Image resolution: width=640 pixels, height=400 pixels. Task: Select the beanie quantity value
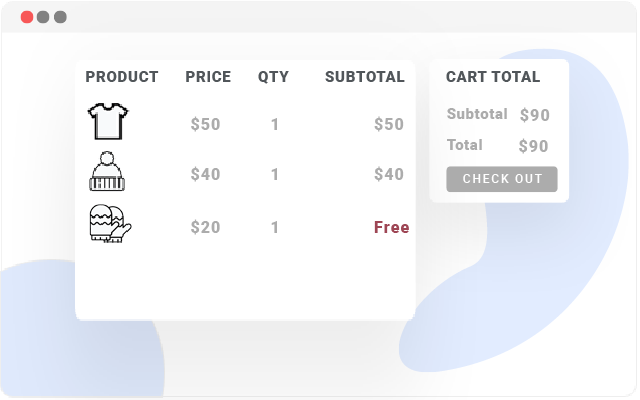click(275, 175)
